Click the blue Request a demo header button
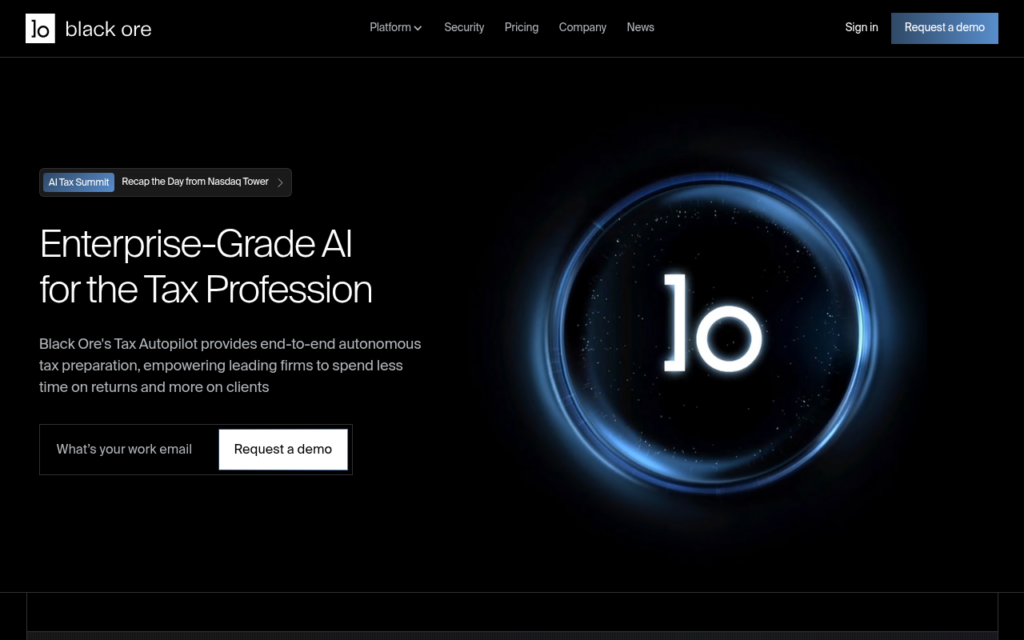The width and height of the screenshot is (1024, 640). (944, 28)
